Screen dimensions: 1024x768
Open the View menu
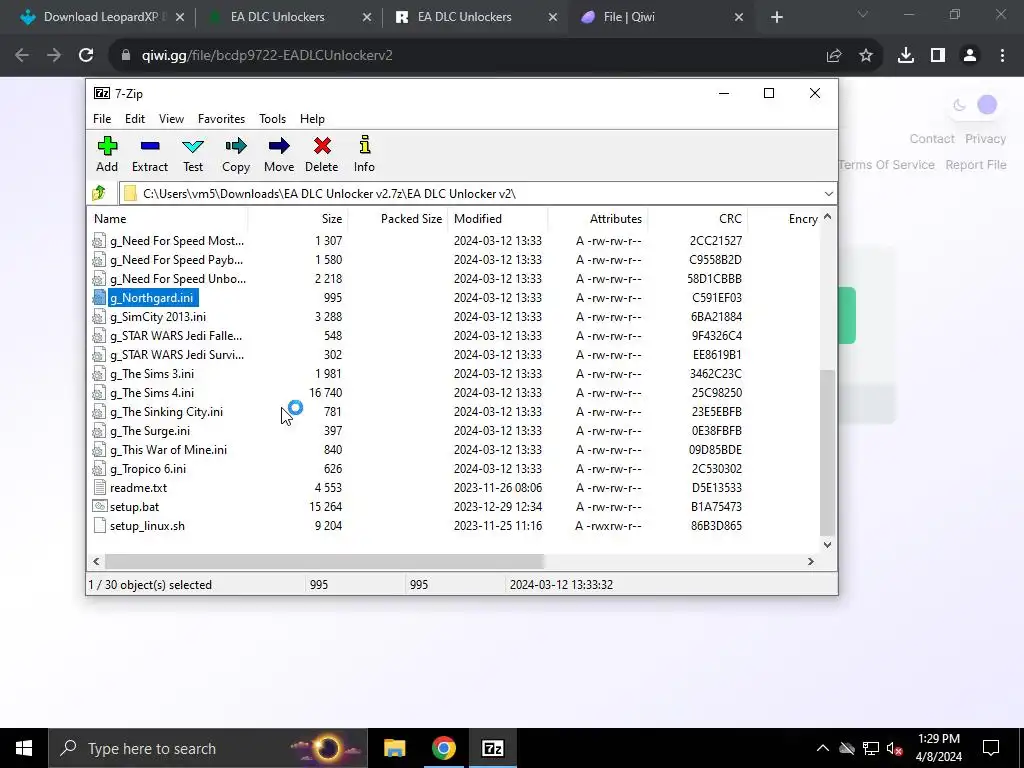(171, 119)
